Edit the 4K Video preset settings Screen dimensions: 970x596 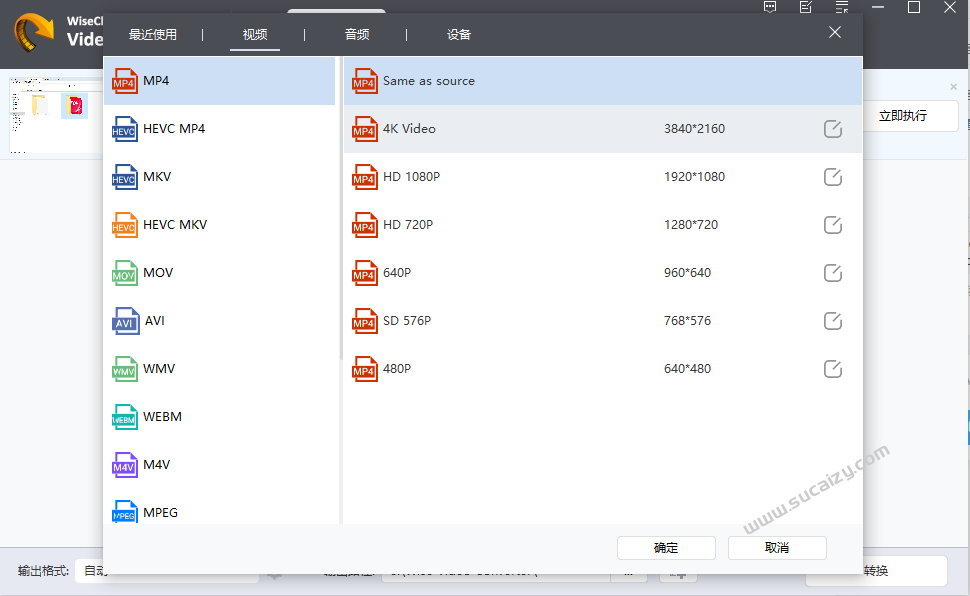[x=832, y=129]
